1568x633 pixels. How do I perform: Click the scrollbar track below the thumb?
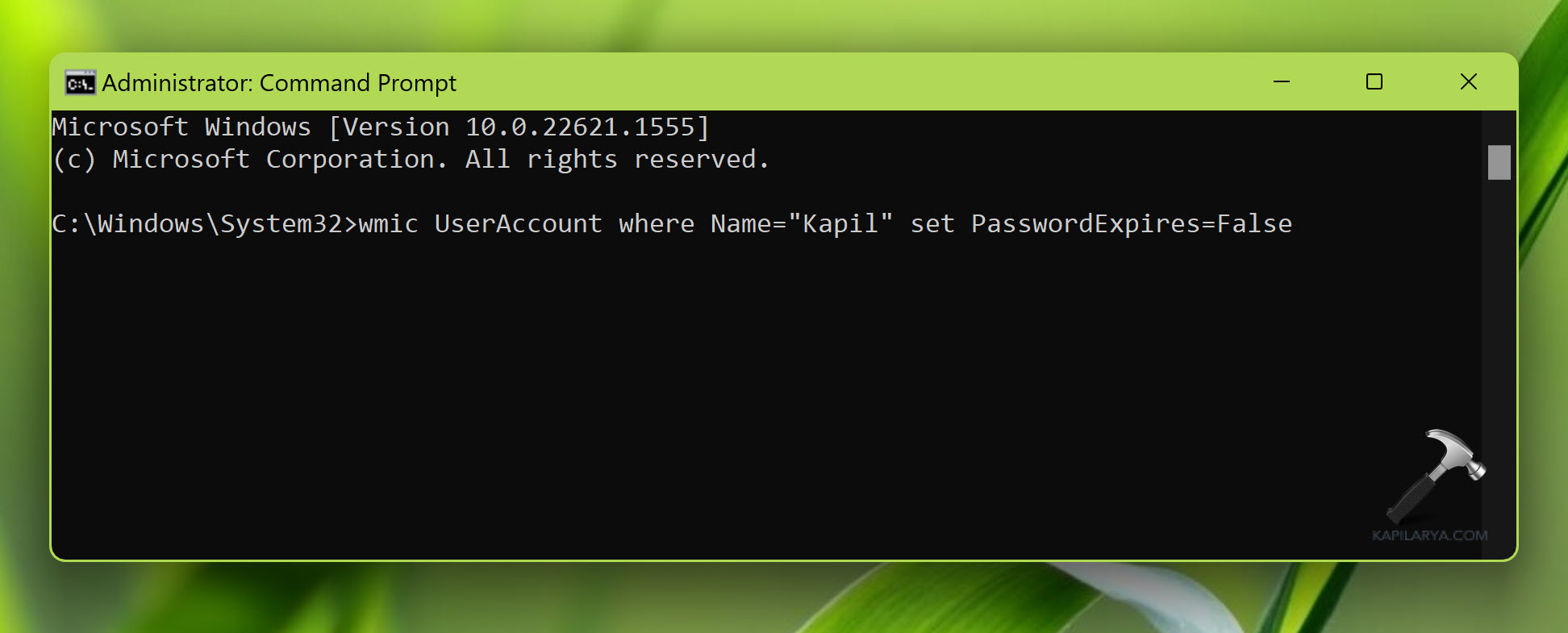(1499, 363)
